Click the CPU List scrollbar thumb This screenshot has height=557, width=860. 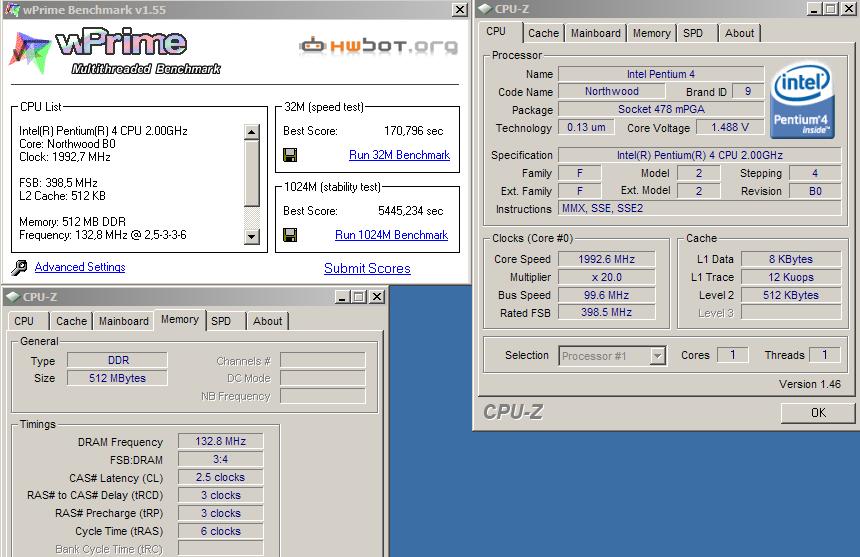(251, 173)
